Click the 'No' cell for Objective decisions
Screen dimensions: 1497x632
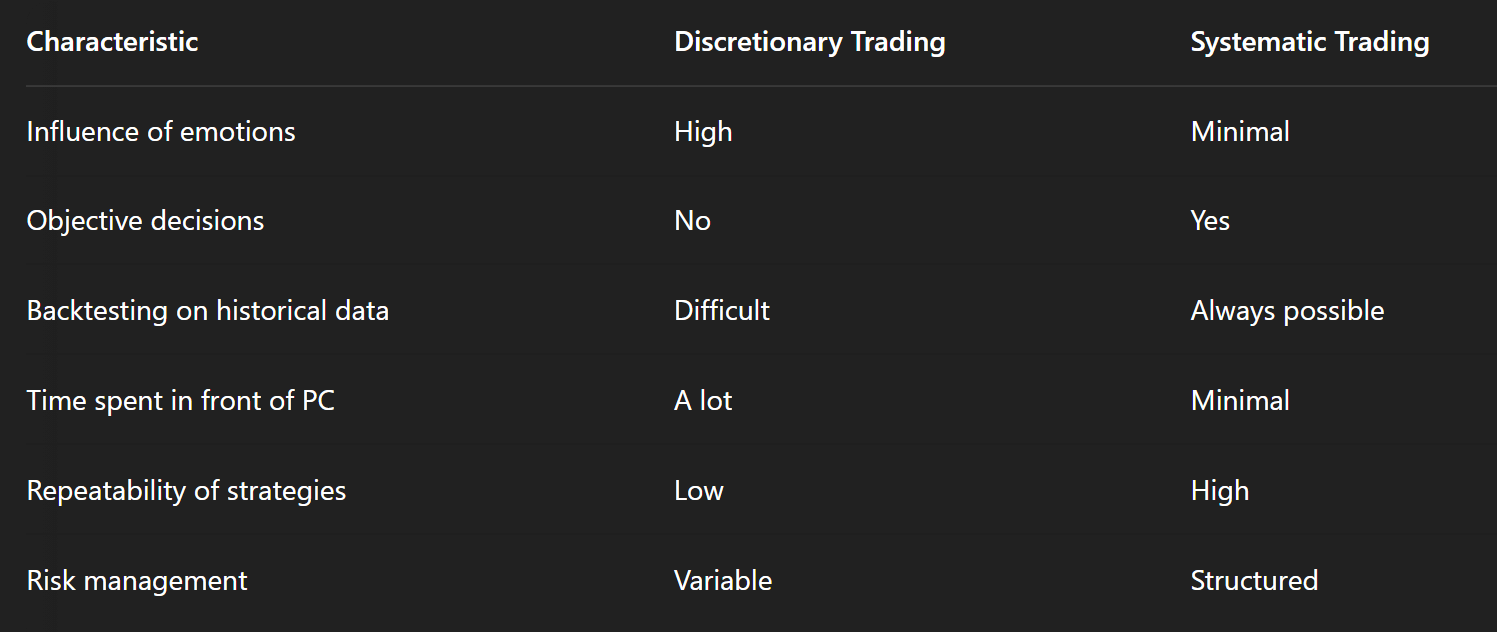(x=692, y=221)
